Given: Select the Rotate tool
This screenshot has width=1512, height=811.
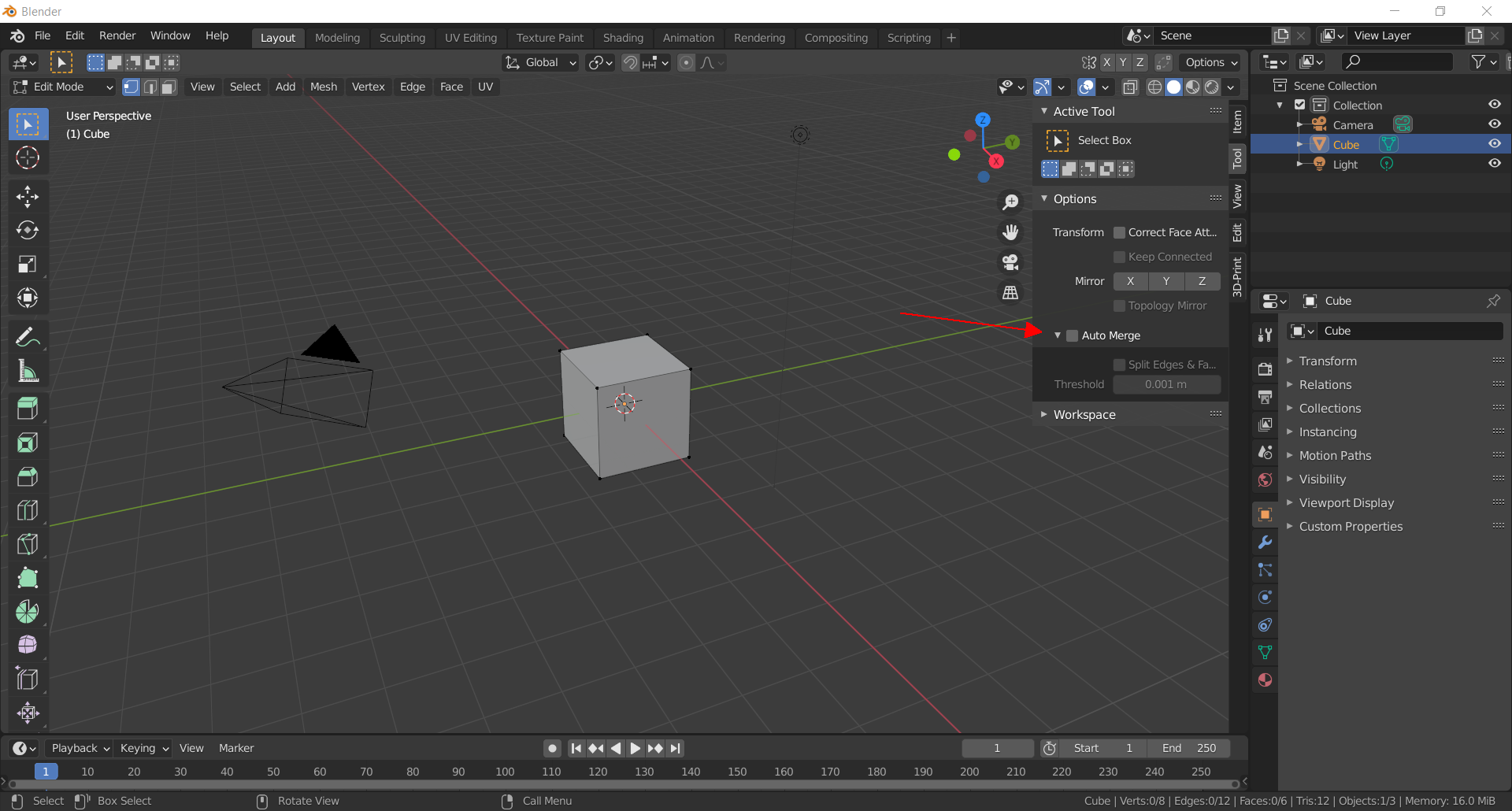Looking at the screenshot, I should (x=28, y=230).
